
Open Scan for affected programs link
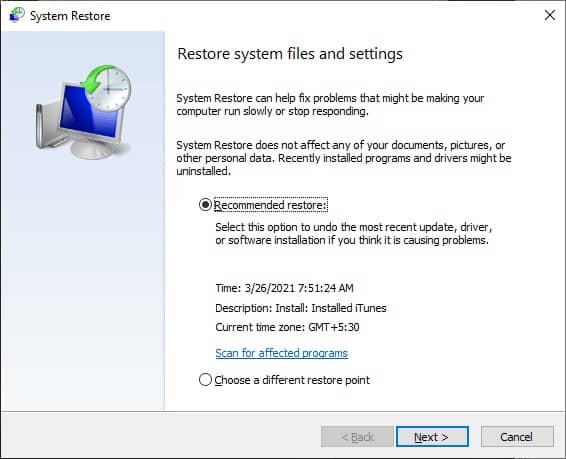click(282, 353)
